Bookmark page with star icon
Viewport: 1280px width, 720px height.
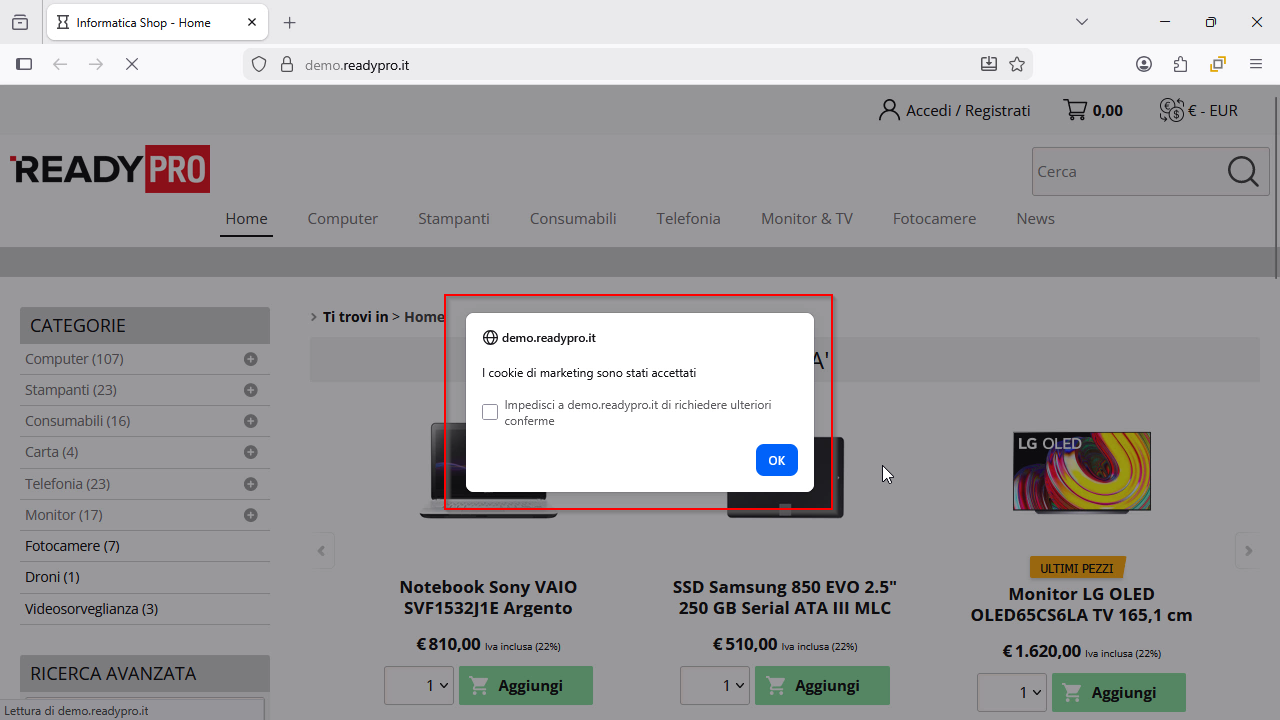click(x=1017, y=64)
